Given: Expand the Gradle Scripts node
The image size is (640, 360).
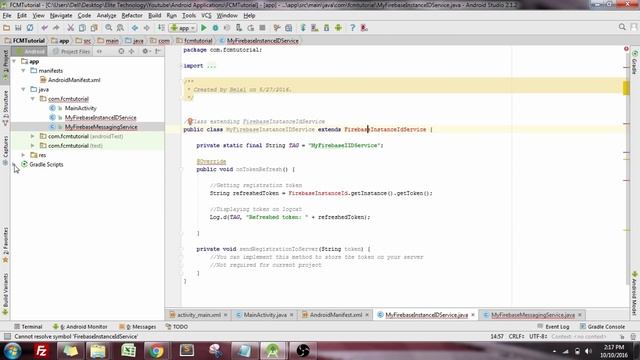Looking at the screenshot, I should 14,164.
